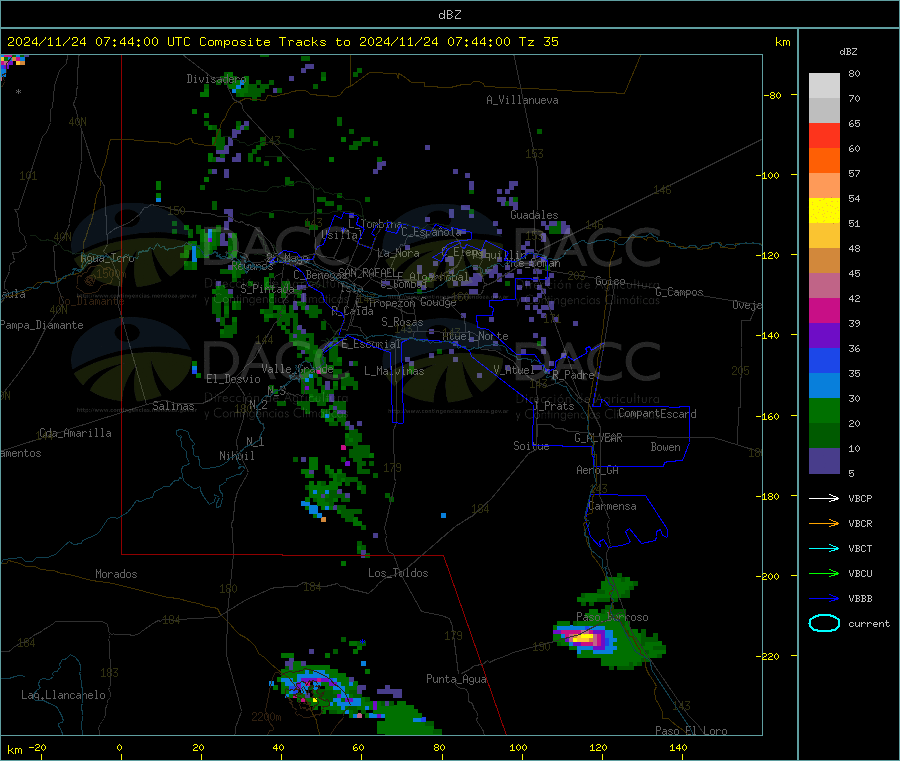Click the 'Tz 35' threshold text

pos(538,42)
